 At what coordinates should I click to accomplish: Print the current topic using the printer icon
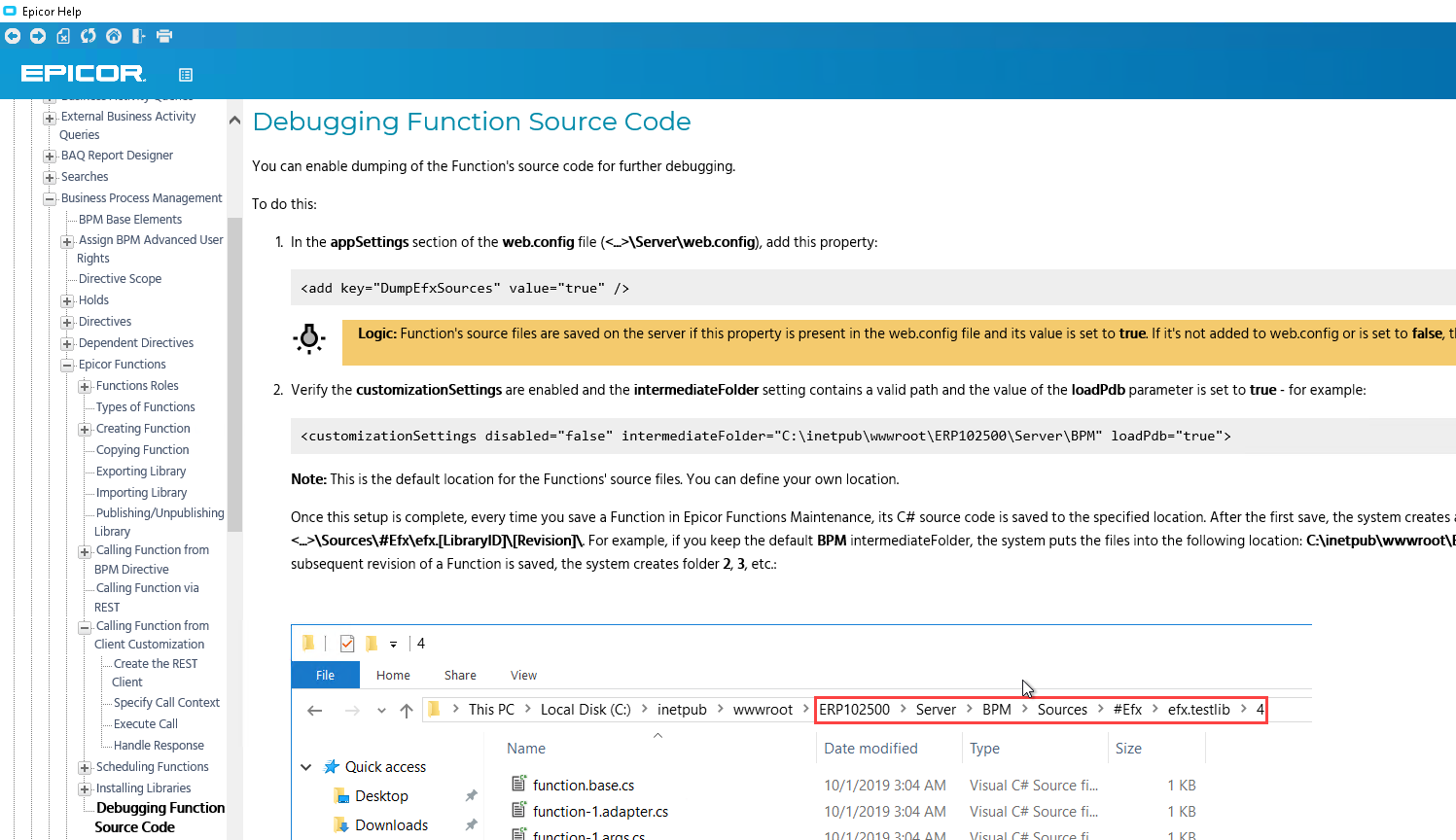[x=164, y=36]
